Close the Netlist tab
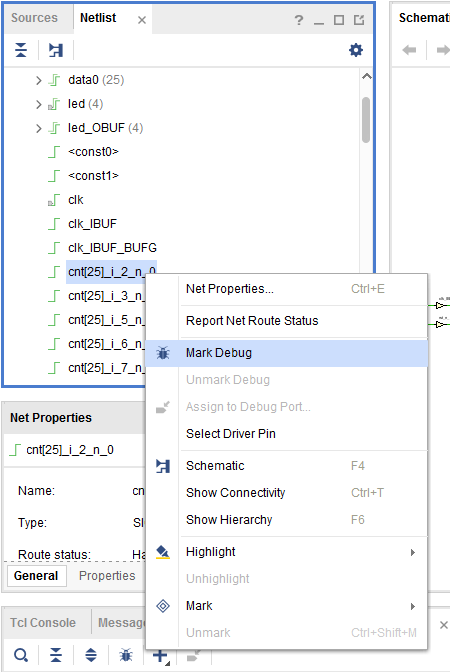 tap(142, 20)
